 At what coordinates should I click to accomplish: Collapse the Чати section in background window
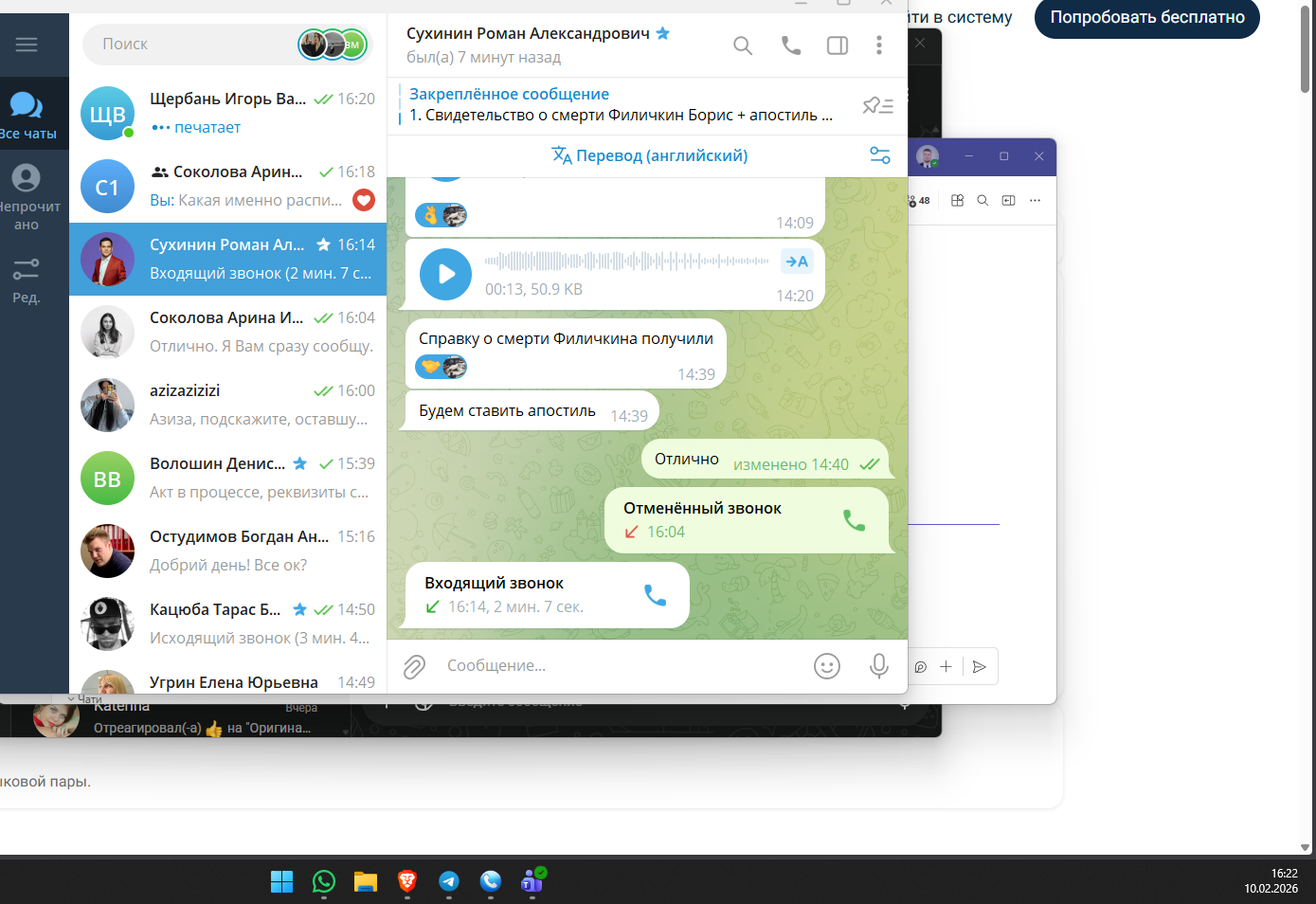[83, 699]
